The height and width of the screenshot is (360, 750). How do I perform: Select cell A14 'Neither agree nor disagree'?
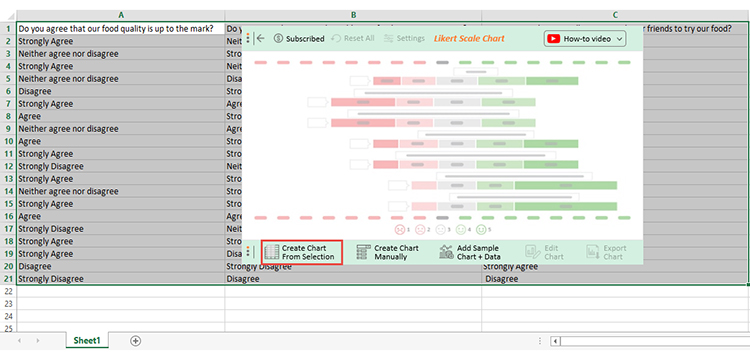tap(121, 191)
